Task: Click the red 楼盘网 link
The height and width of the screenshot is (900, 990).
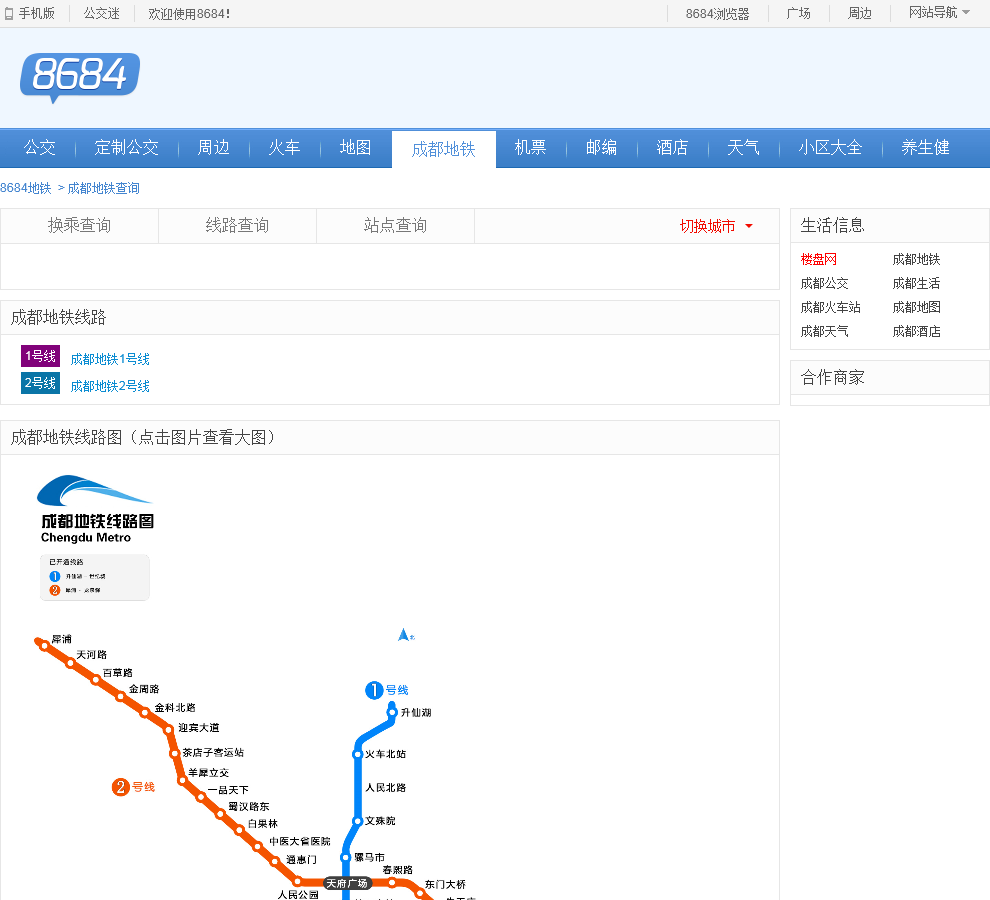Action: point(818,260)
